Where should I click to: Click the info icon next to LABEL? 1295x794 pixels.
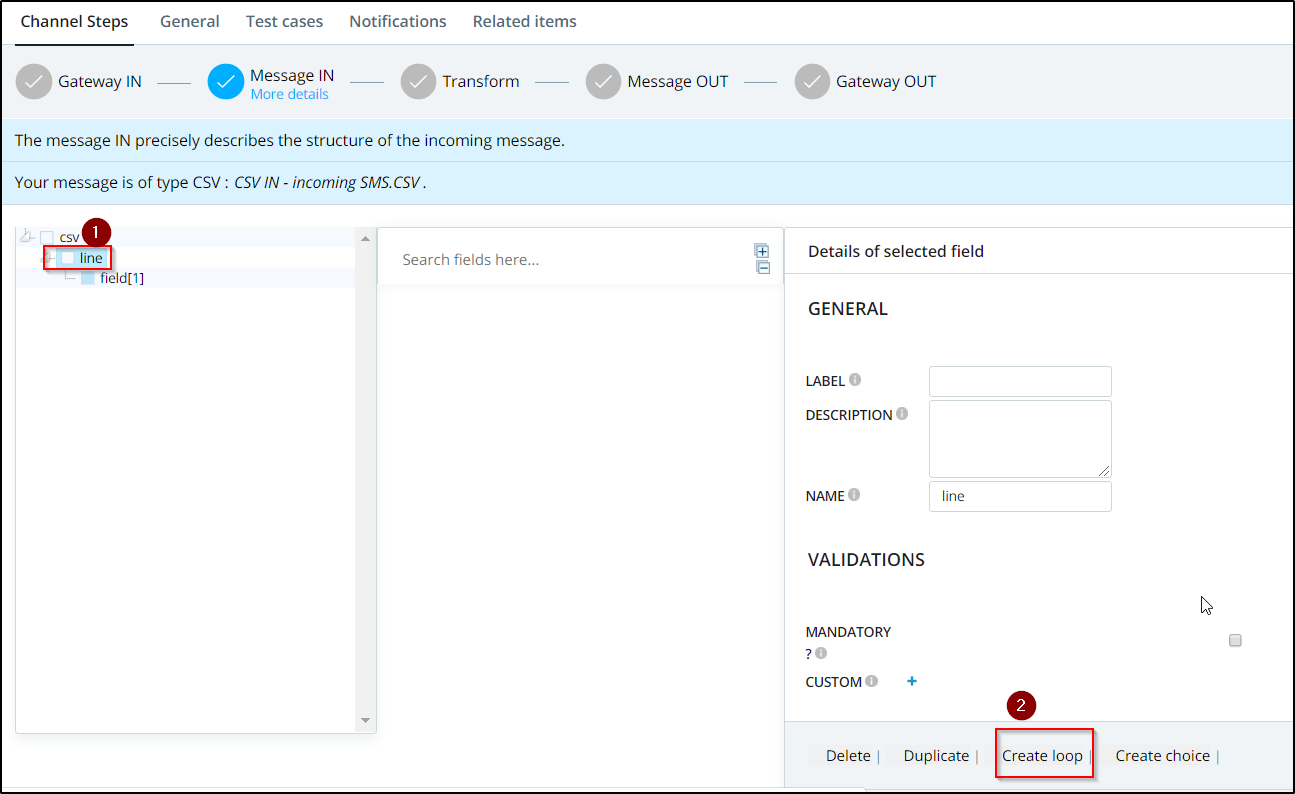pyautogui.click(x=855, y=380)
